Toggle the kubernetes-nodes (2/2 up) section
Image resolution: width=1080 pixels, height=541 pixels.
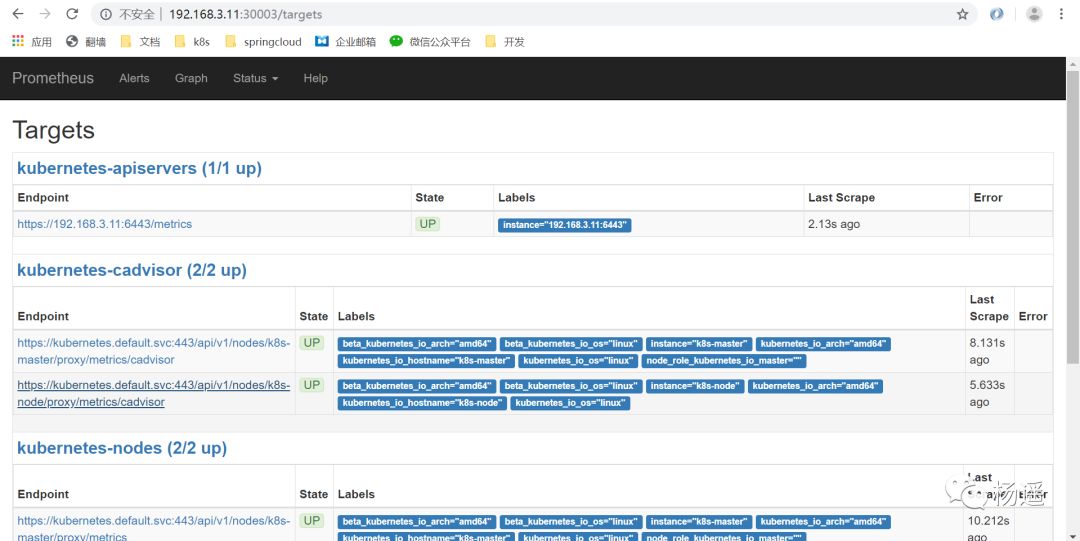122,448
